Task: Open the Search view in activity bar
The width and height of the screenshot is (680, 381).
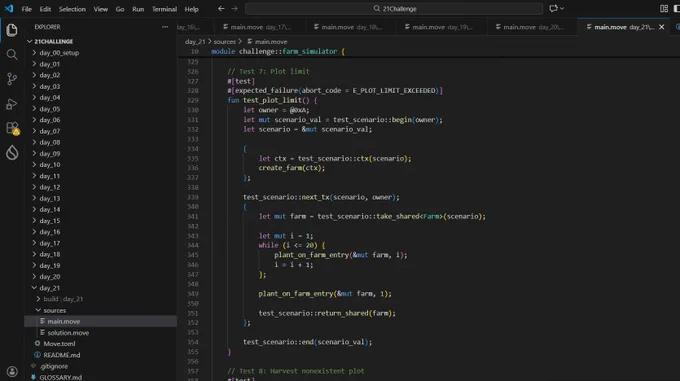Action: click(12, 55)
